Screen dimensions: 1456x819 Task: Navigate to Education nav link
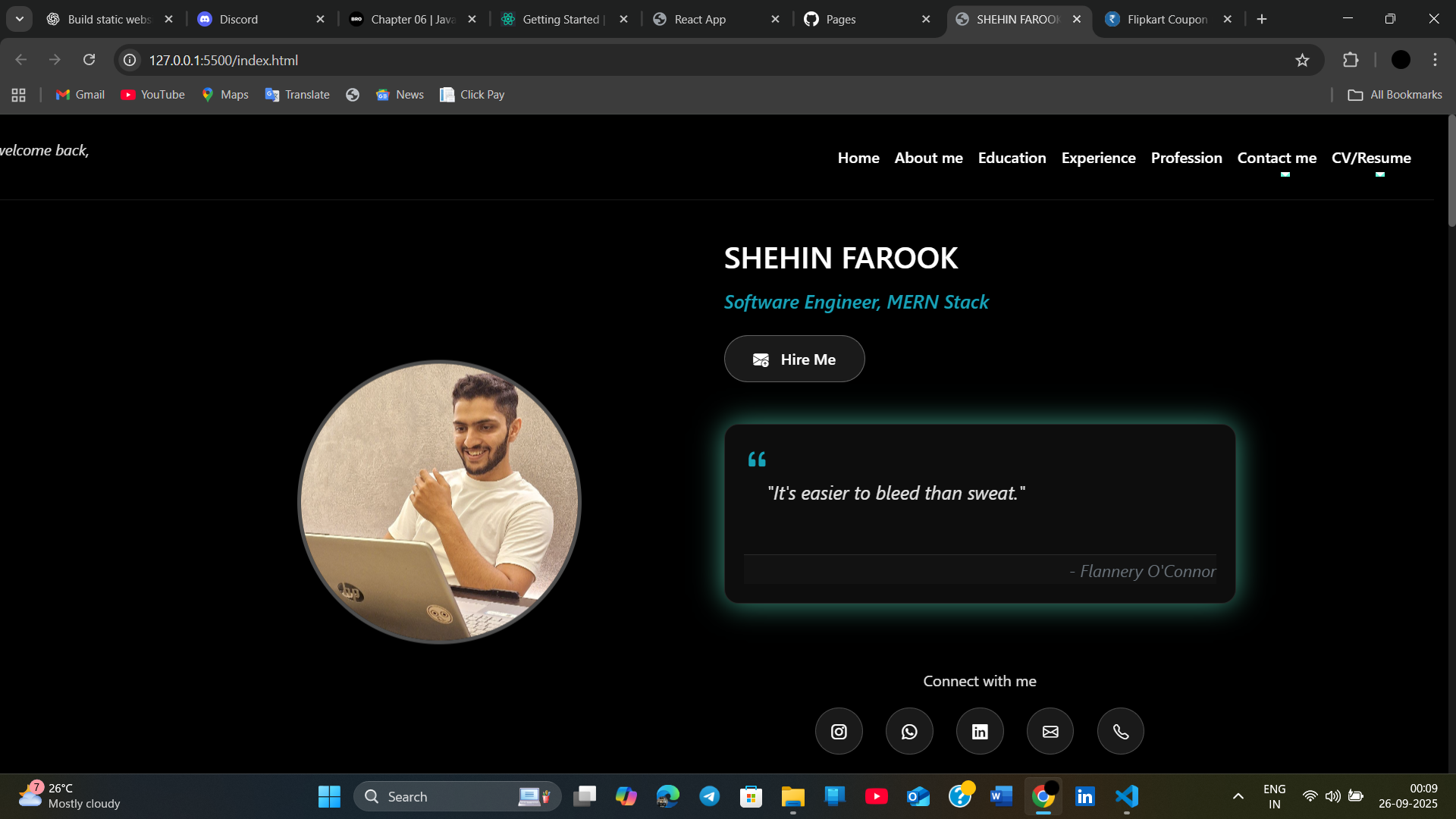tap(1012, 158)
